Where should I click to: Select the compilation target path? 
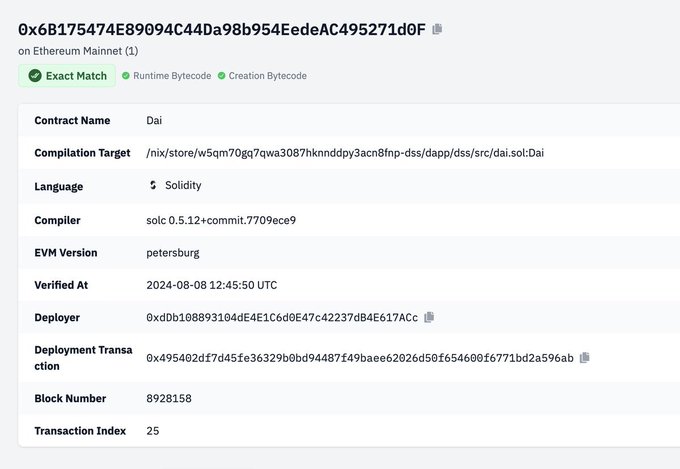(345, 153)
